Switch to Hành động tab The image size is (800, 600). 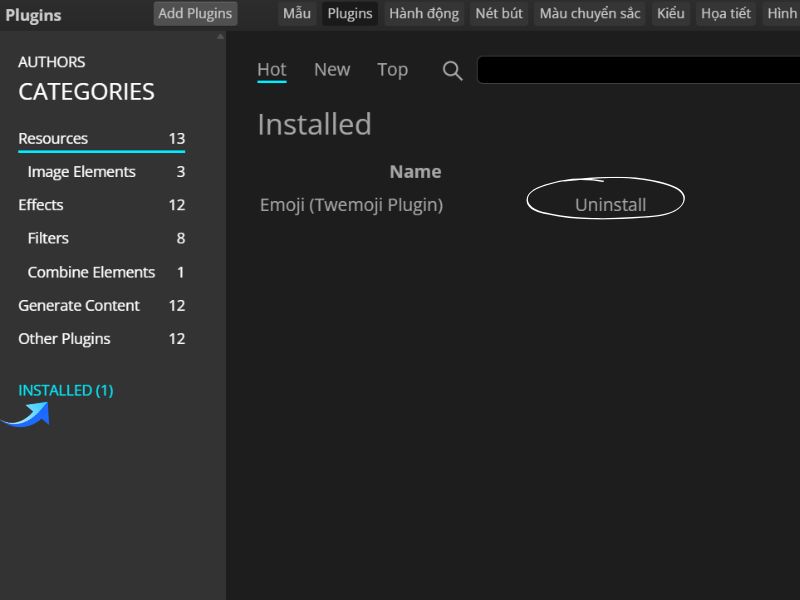coord(424,13)
